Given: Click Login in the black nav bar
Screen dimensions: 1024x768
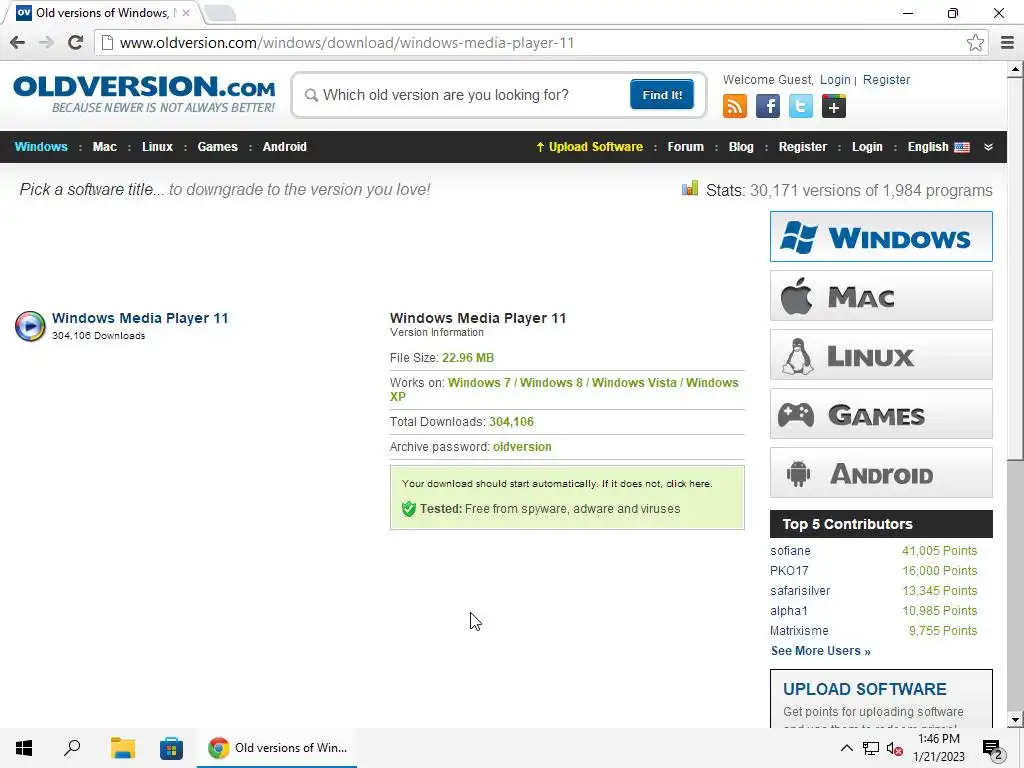Looking at the screenshot, I should pos(867,147).
